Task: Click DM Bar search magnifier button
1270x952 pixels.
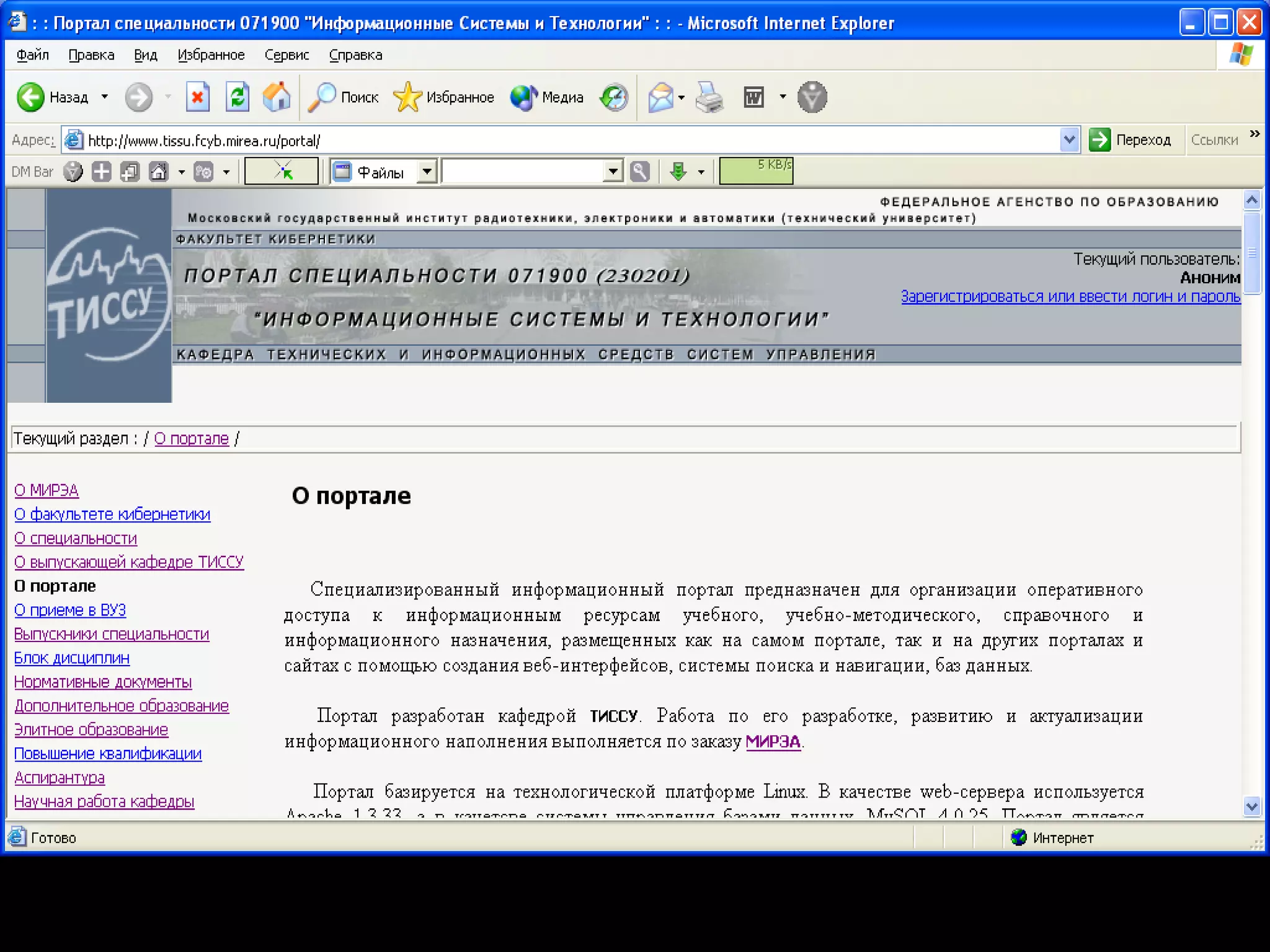Action: (x=639, y=171)
